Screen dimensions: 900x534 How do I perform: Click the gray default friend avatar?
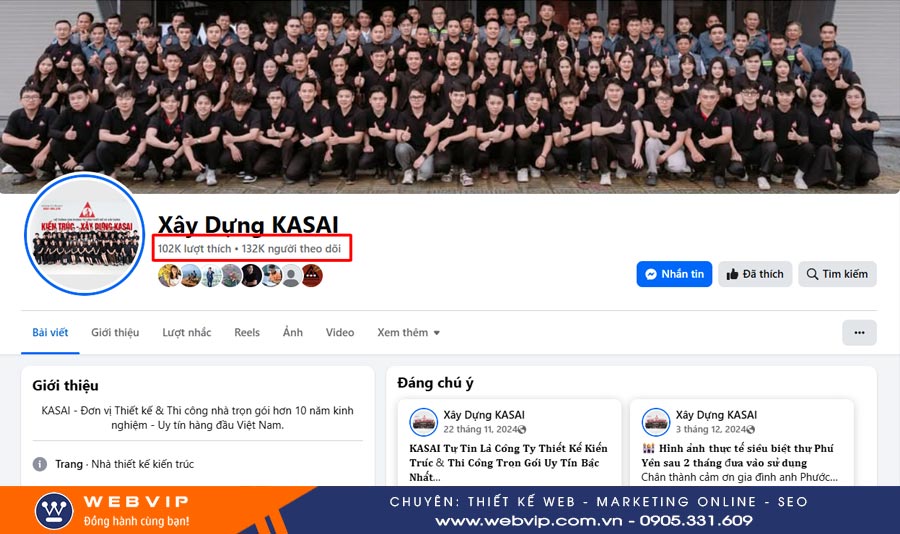(292, 276)
